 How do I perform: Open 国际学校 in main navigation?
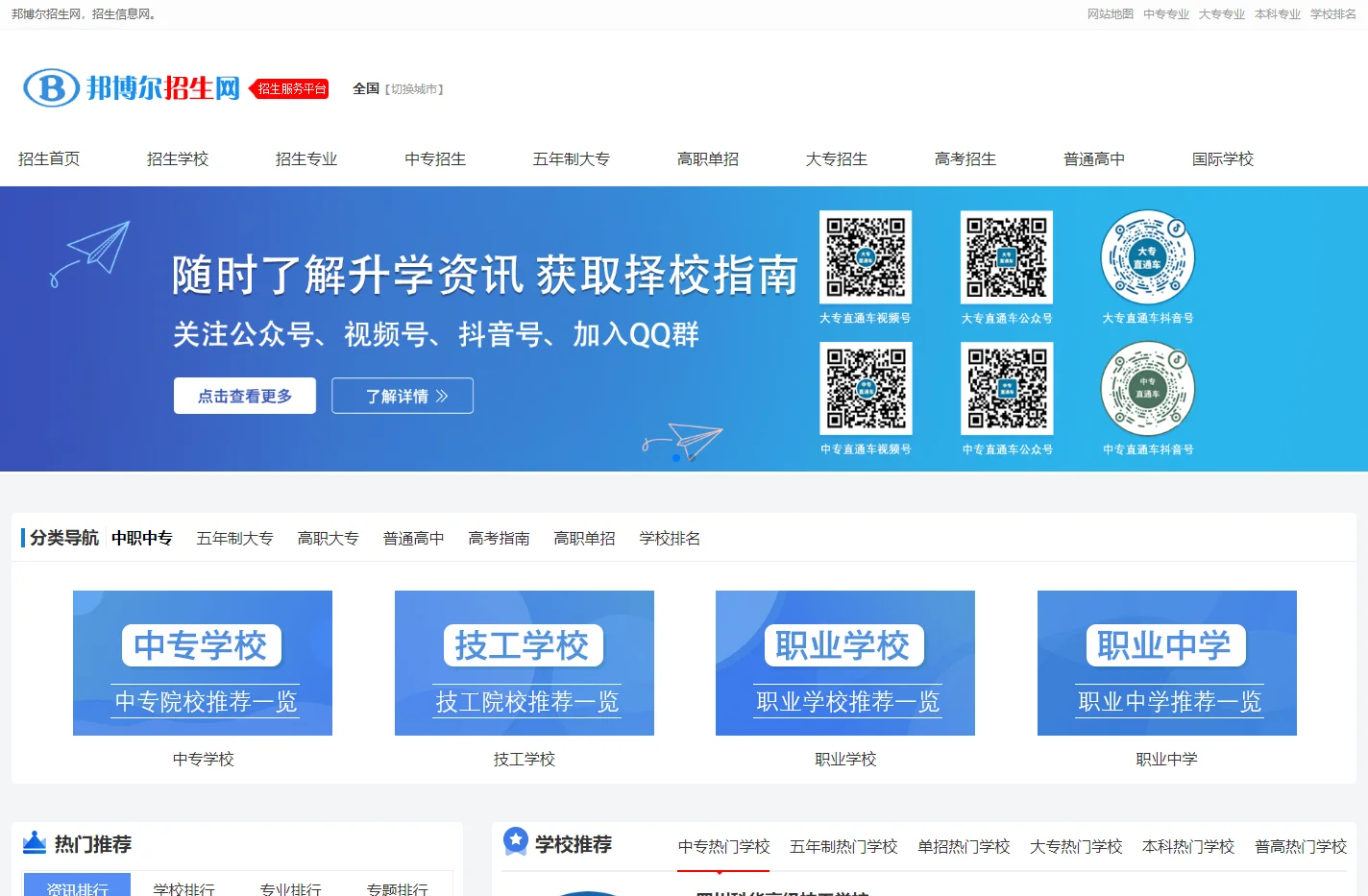point(1223,159)
